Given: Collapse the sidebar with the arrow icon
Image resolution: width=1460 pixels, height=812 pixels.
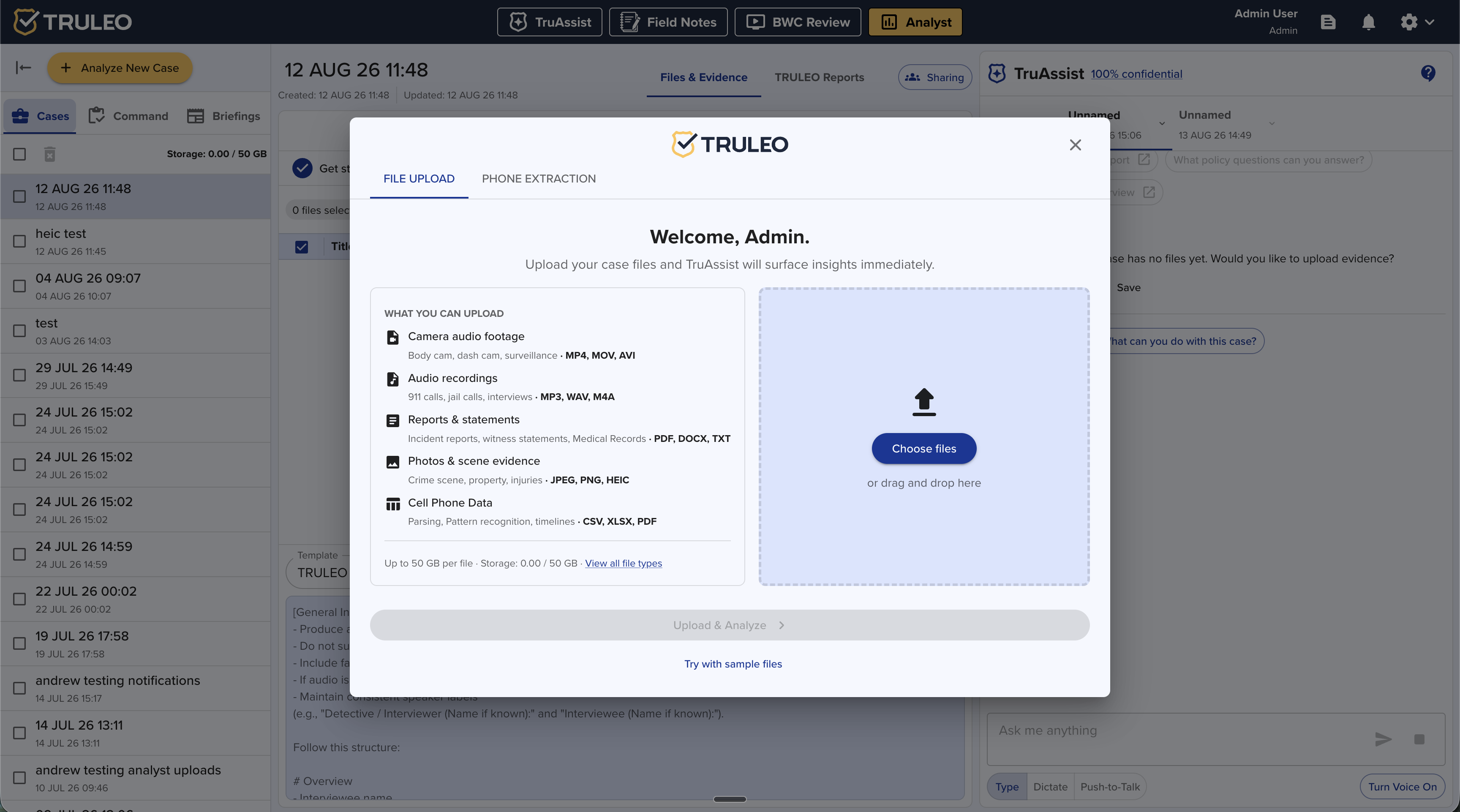Looking at the screenshot, I should click(23, 68).
